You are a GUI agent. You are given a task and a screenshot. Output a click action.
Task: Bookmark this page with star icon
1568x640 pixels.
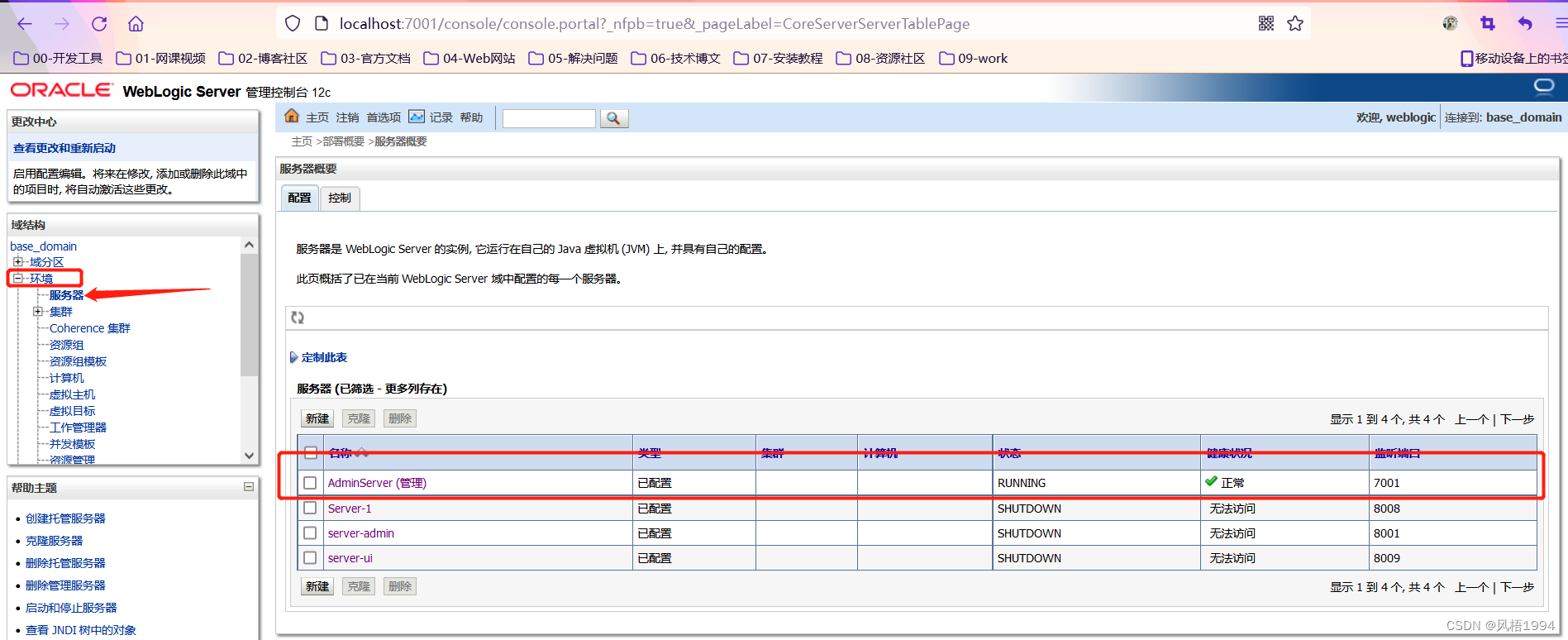click(1295, 24)
